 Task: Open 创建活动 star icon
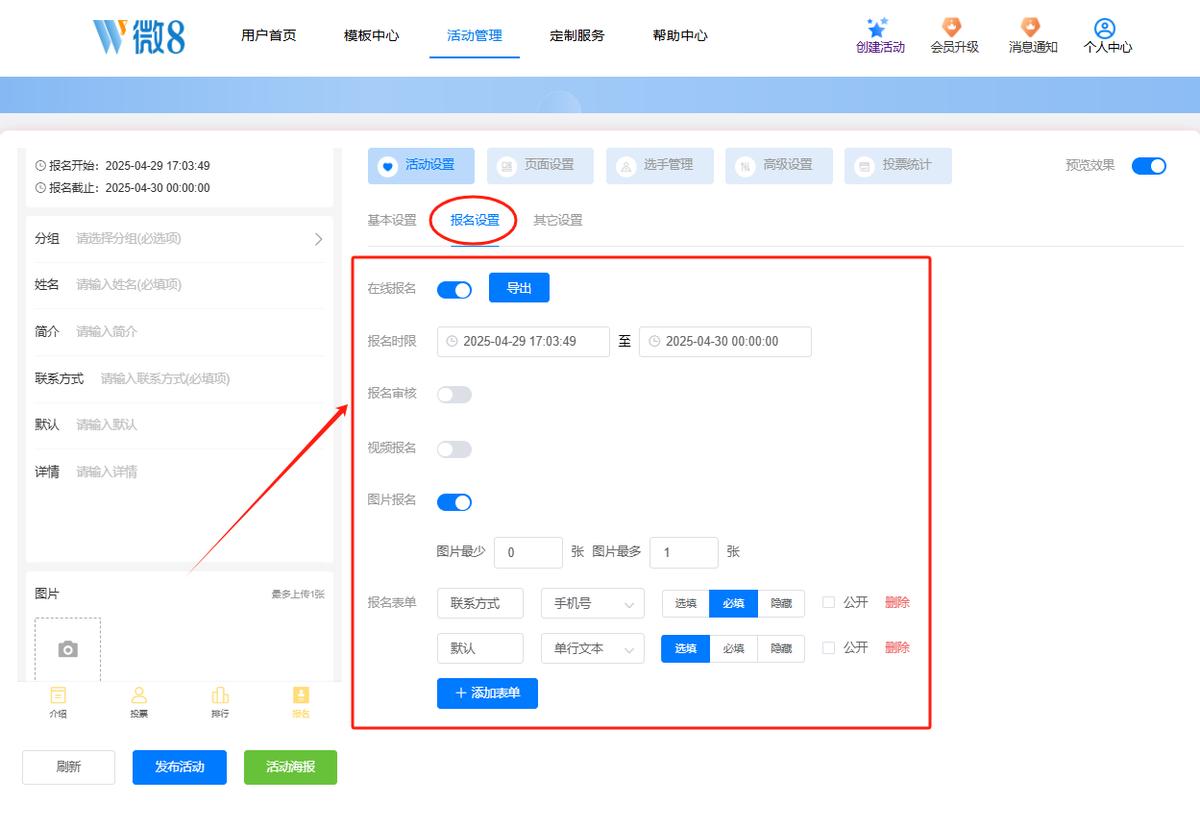pyautogui.click(x=878, y=27)
